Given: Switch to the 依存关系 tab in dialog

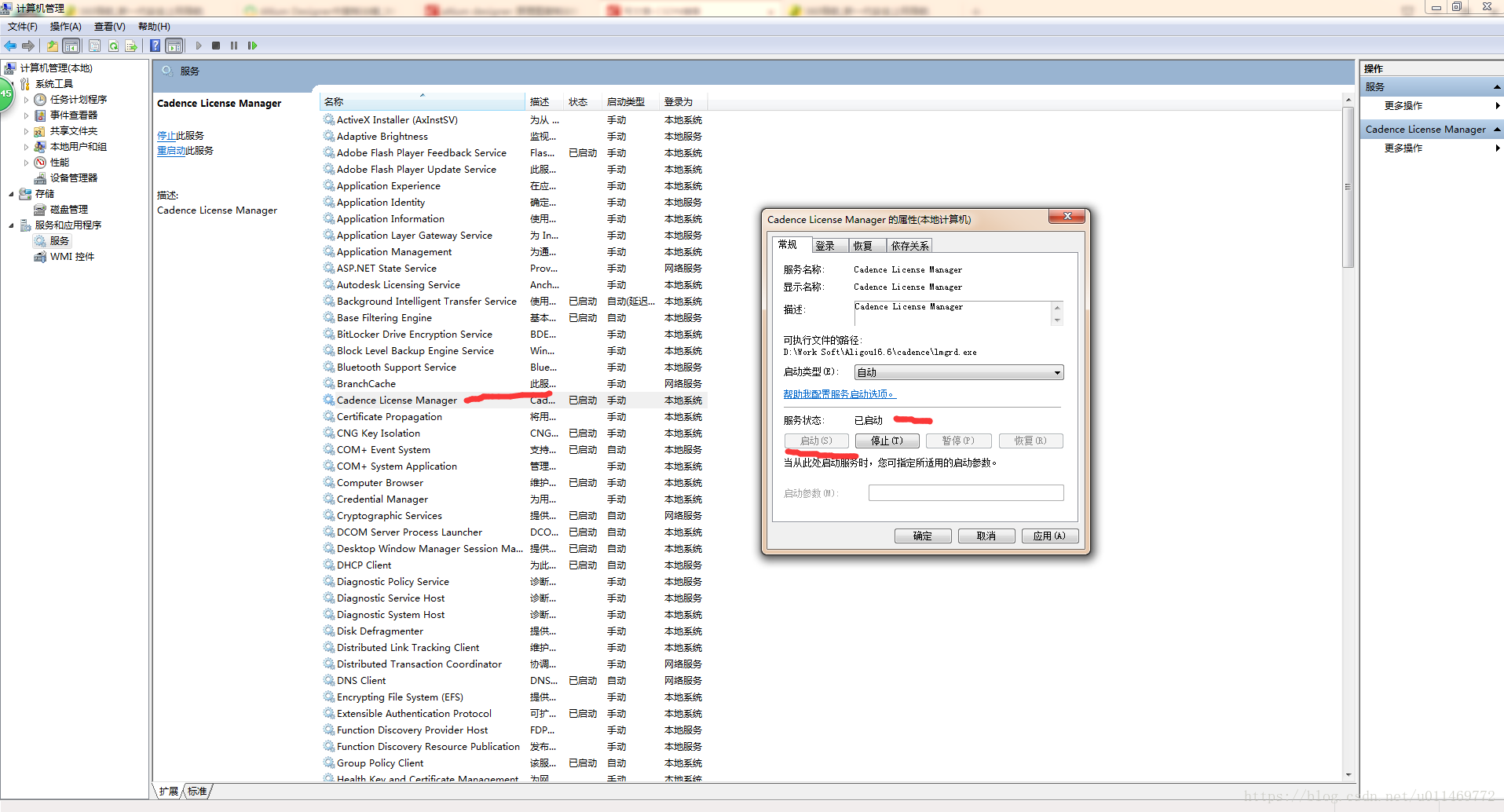Looking at the screenshot, I should pos(909,246).
